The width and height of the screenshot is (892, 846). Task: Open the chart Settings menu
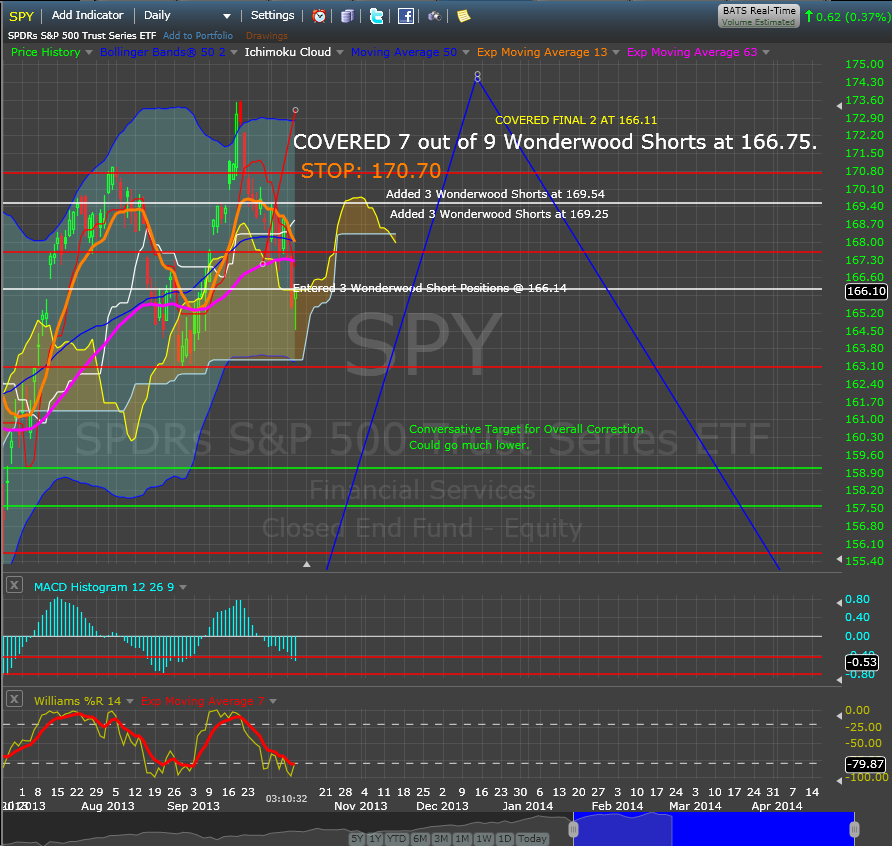272,15
